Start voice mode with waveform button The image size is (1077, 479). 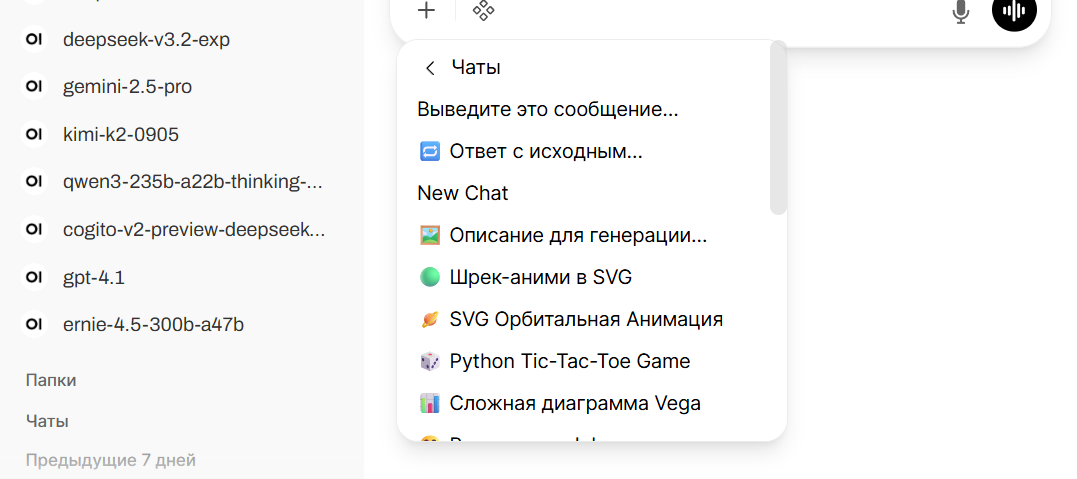(x=1014, y=11)
